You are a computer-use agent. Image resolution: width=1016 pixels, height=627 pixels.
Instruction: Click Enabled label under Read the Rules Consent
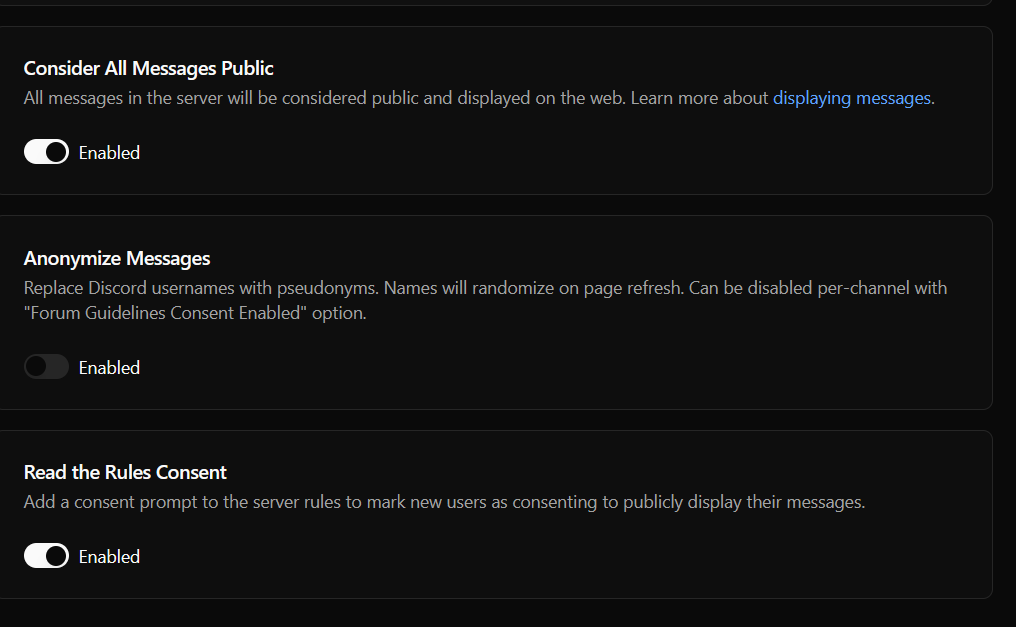pyautogui.click(x=109, y=557)
